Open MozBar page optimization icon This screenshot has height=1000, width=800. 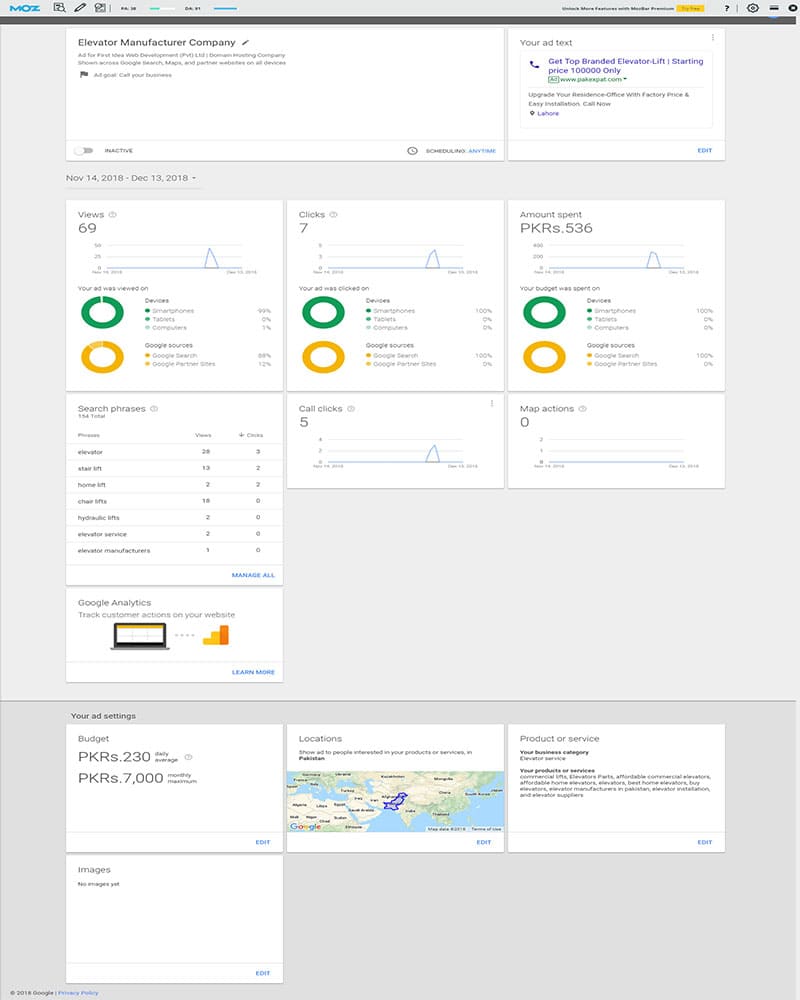(x=100, y=8)
